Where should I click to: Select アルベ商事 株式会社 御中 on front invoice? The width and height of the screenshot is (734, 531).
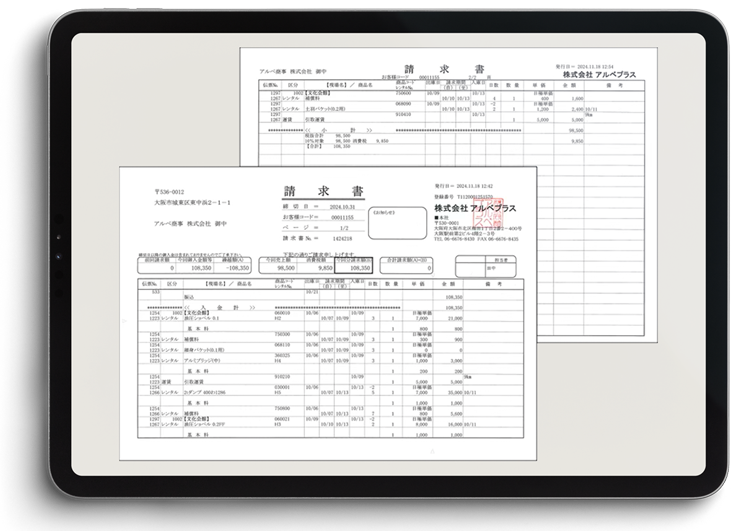[x=190, y=224]
